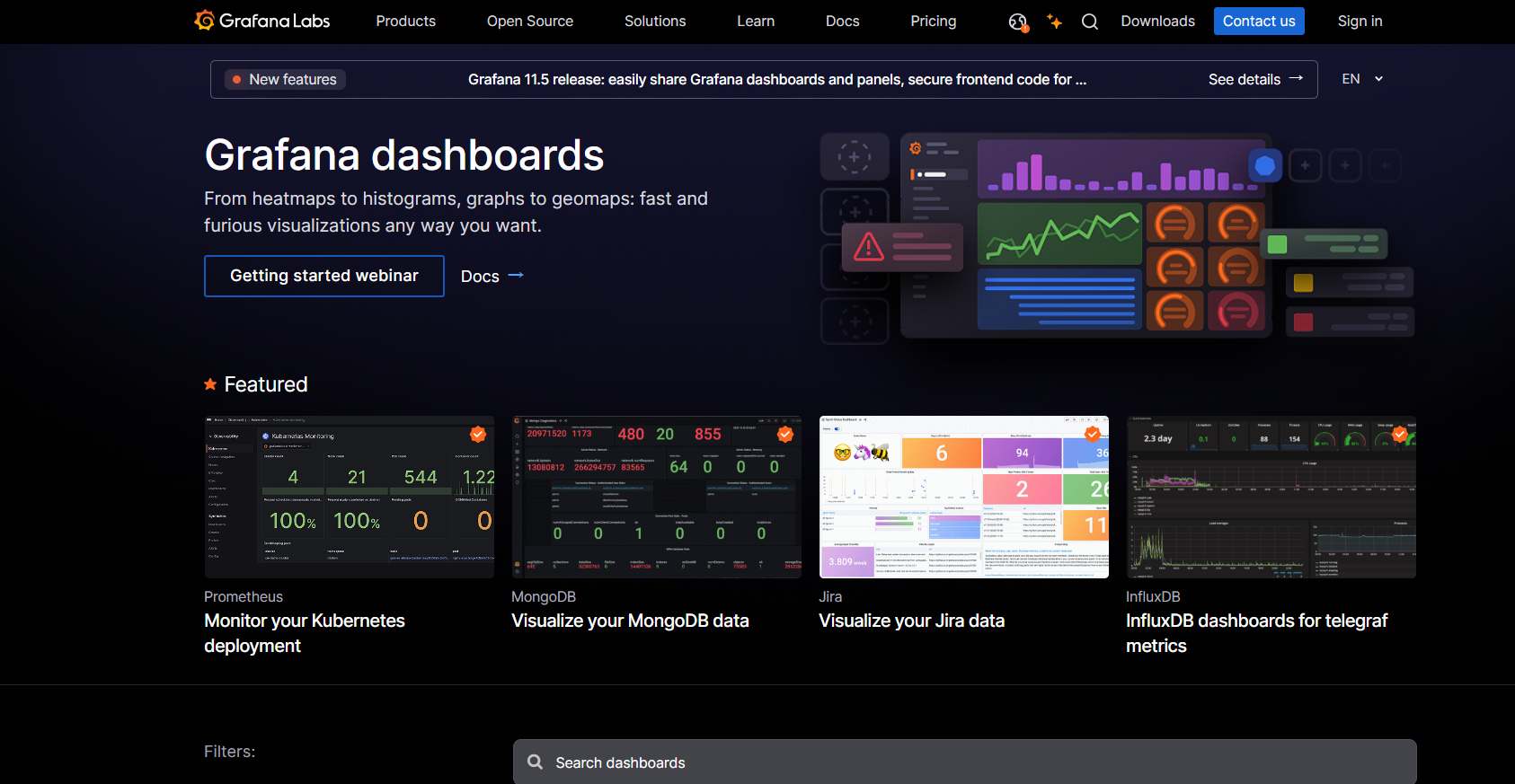Open site search magnifier icon
1515x784 pixels.
click(1090, 22)
